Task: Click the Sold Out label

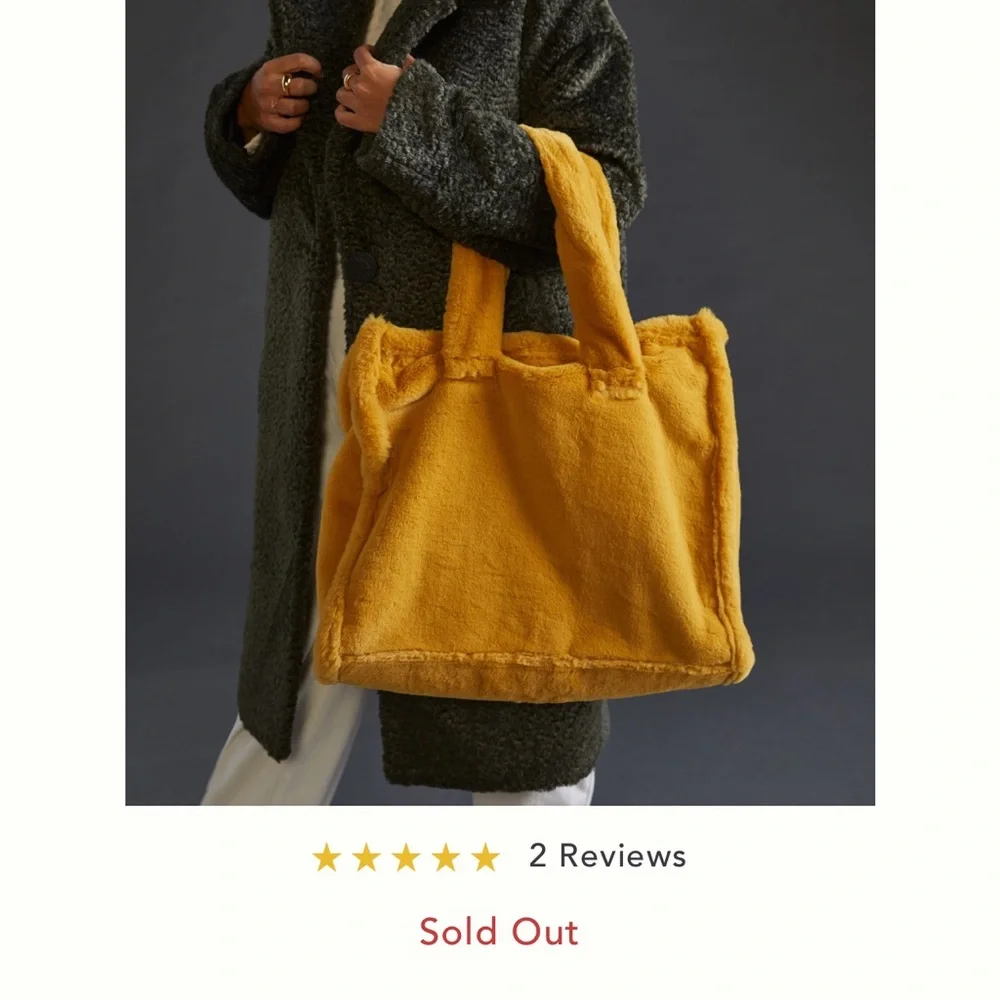Action: [499, 932]
